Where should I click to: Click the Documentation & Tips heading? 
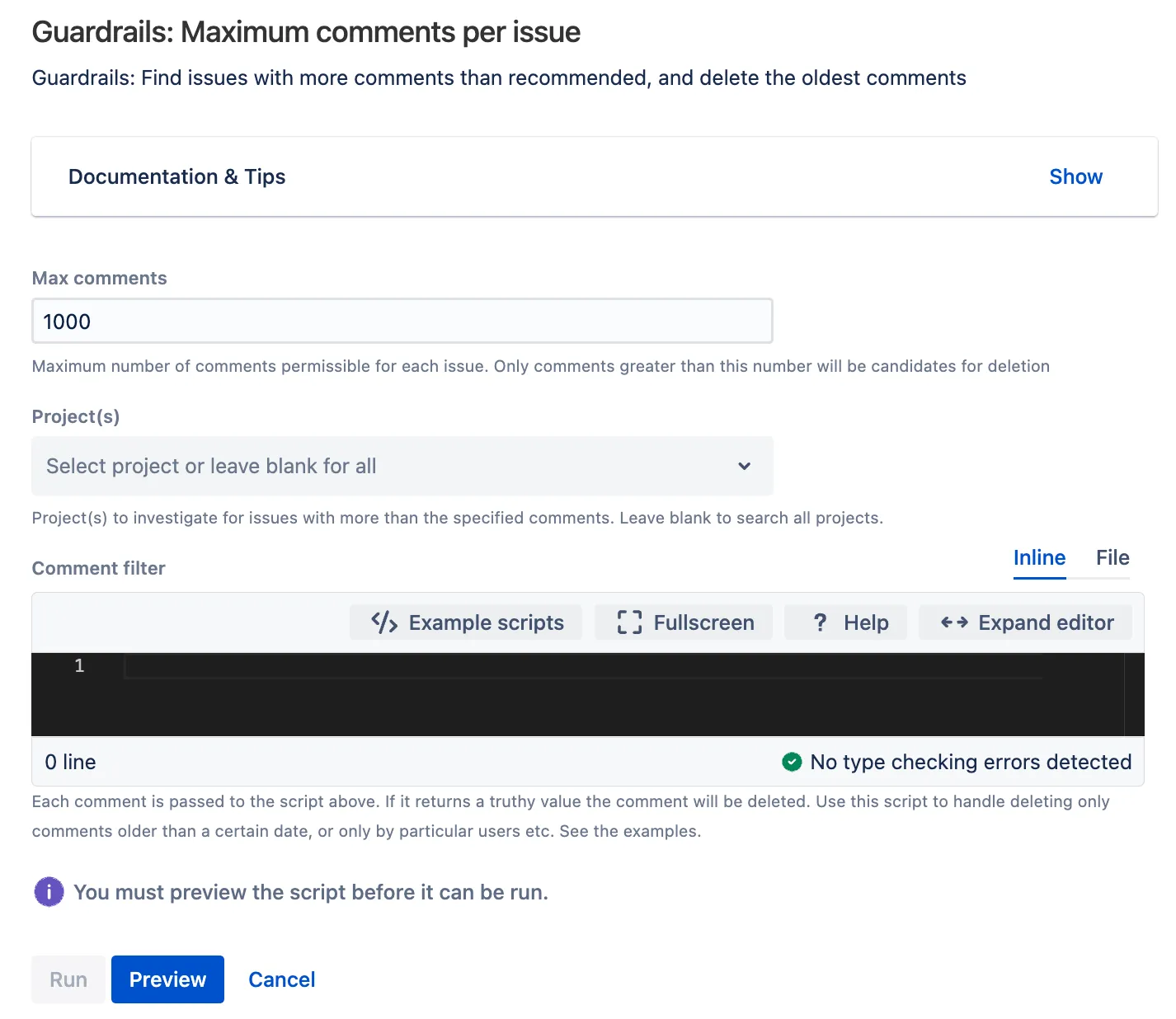pyautogui.click(x=176, y=176)
